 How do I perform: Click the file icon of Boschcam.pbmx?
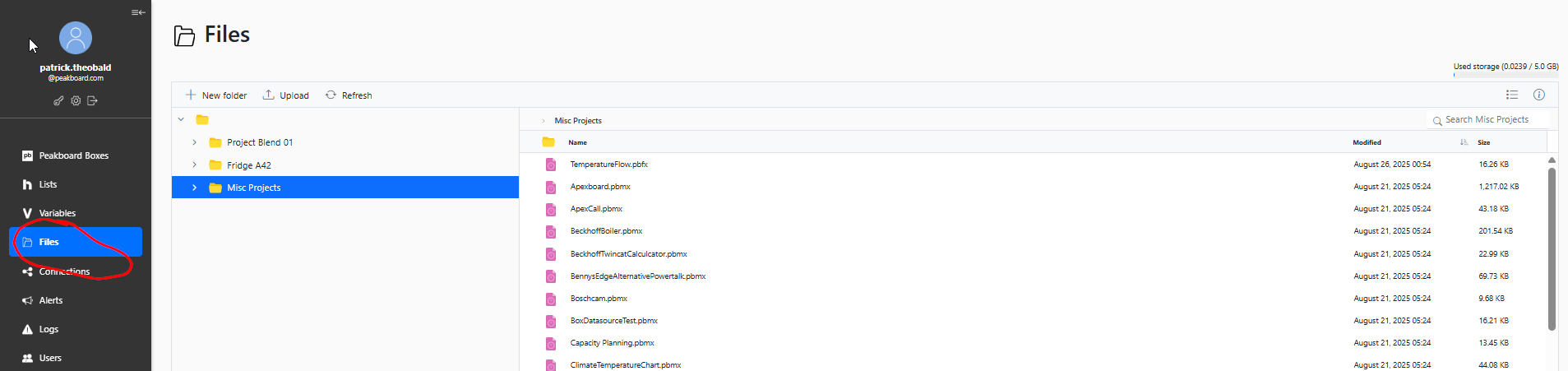coord(551,299)
